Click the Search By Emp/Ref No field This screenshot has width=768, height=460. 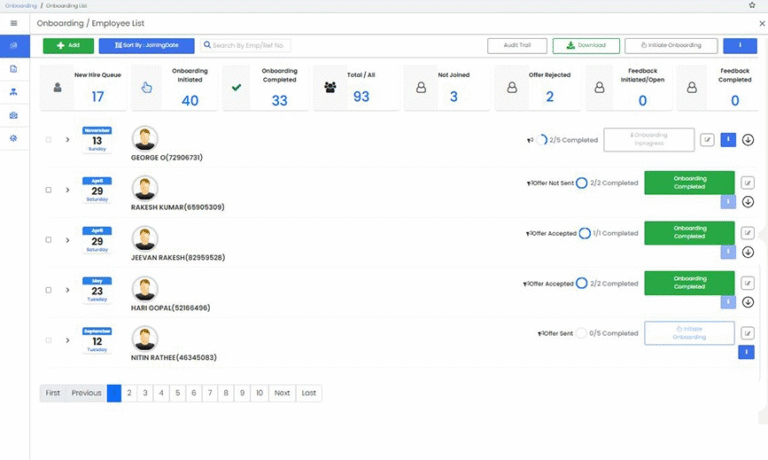click(x=246, y=45)
